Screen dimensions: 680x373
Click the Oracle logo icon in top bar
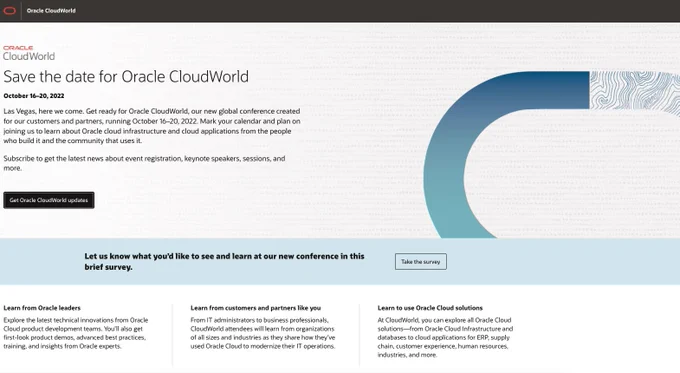coord(10,10)
